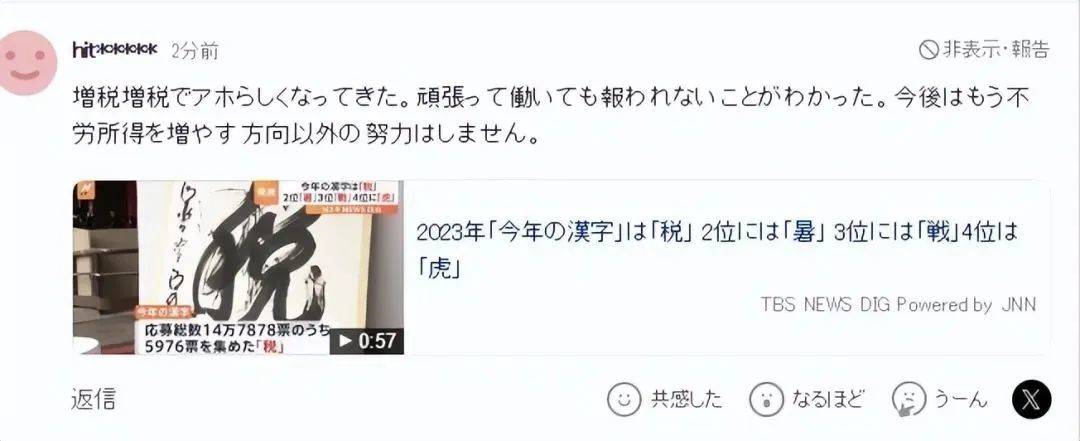Select the 非表示・報告 text link

click(x=996, y=49)
